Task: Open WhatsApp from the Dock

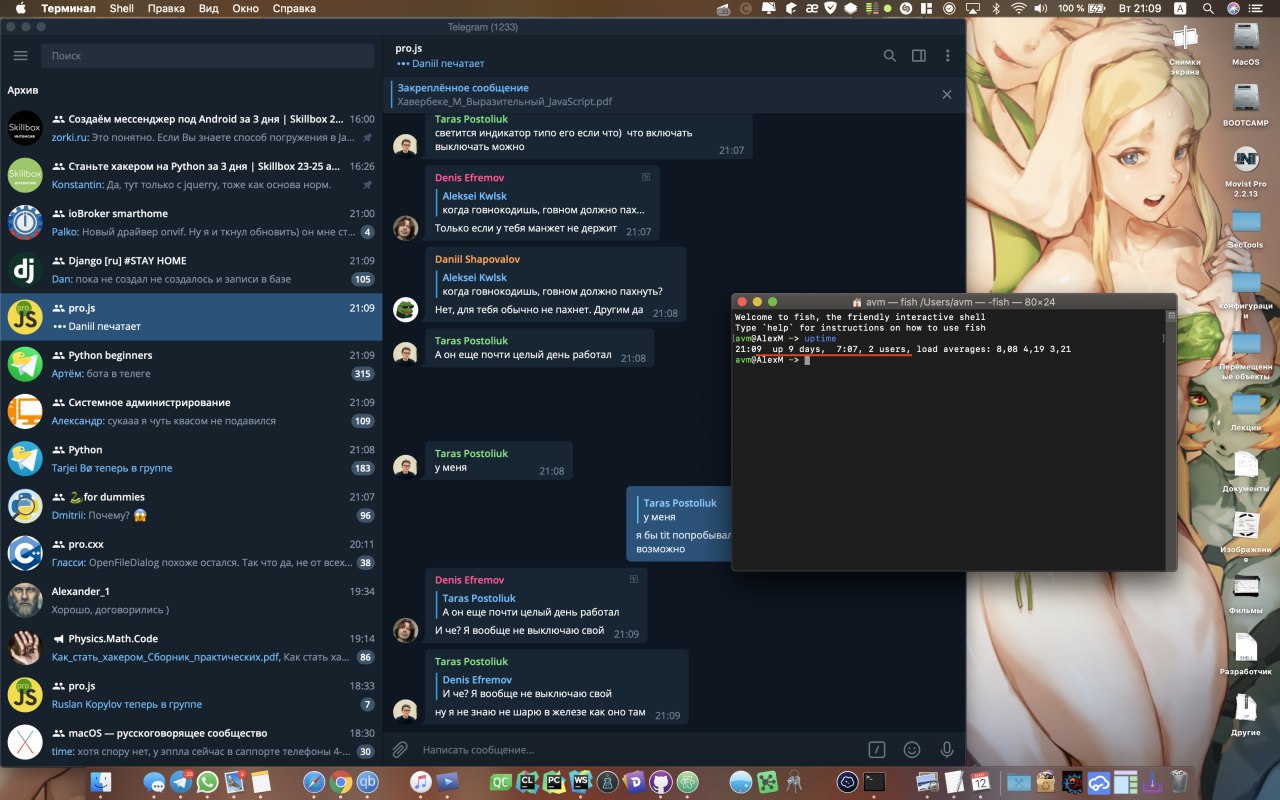Action: coord(208,782)
